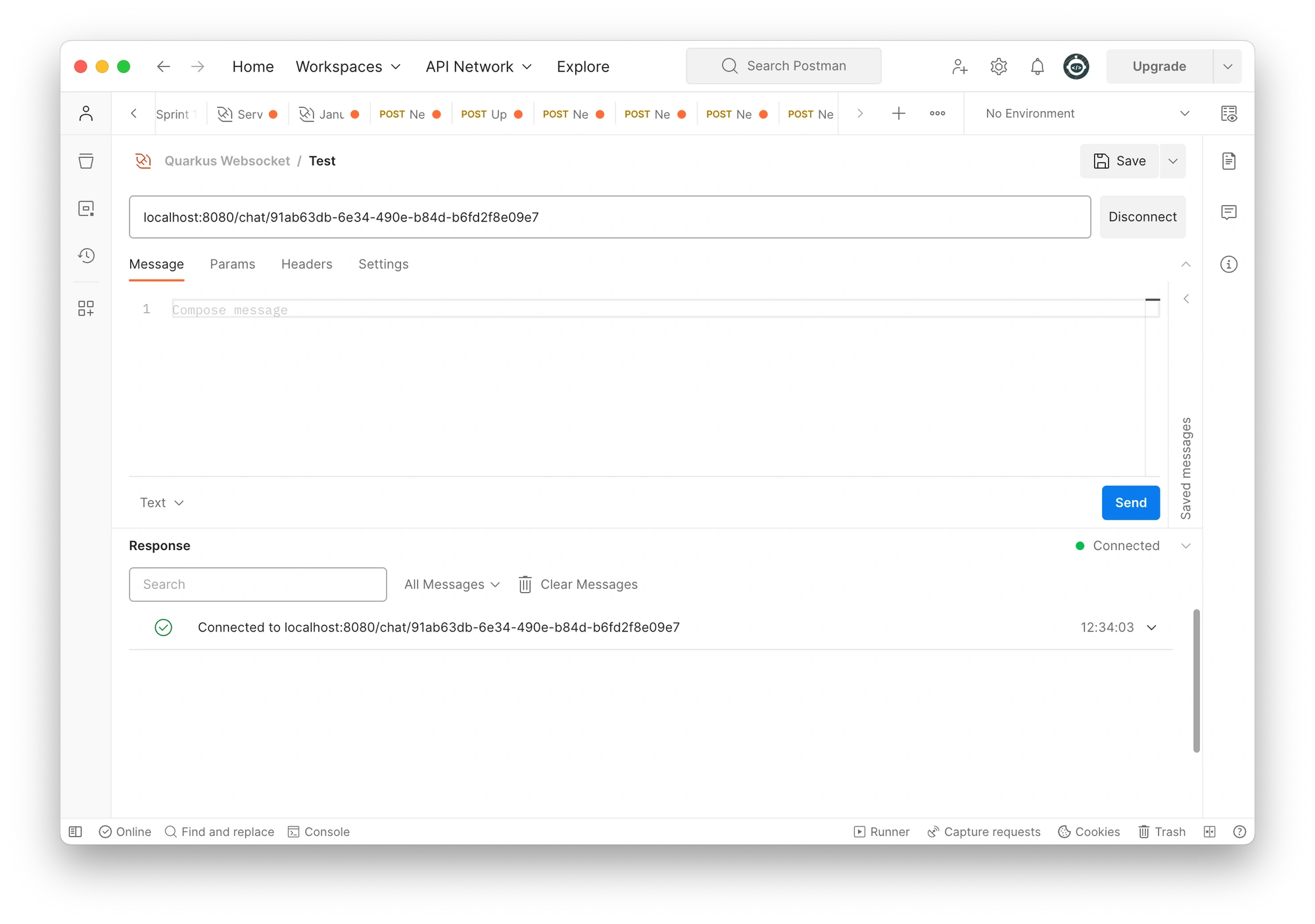
Task: Click the trash icon beside Clear Messages
Action: 525,584
